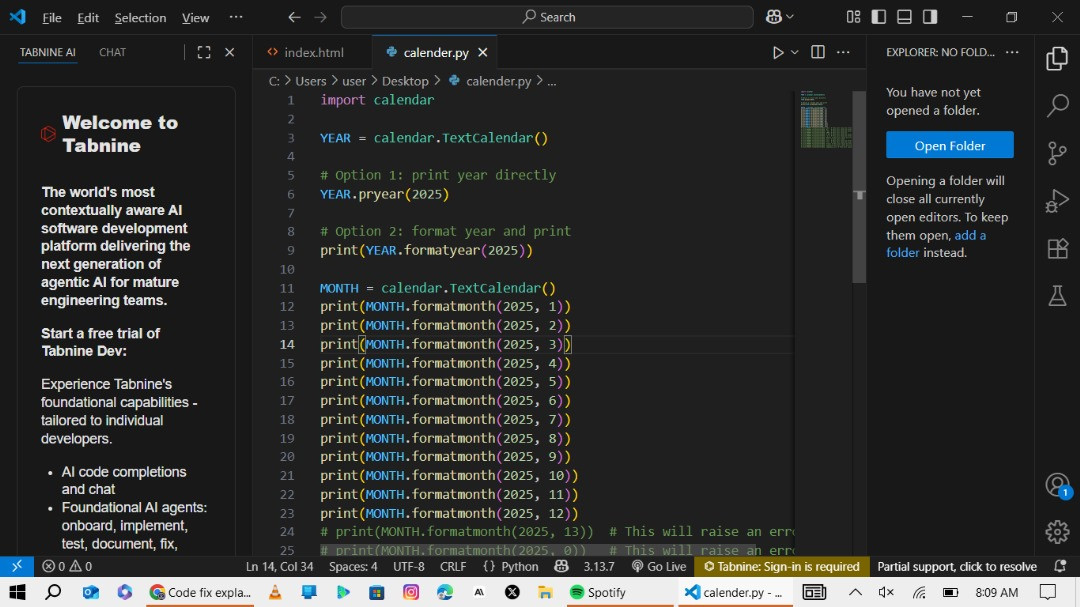Image resolution: width=1080 pixels, height=607 pixels.
Task: Open Instagram from the taskbar
Action: 411,592
